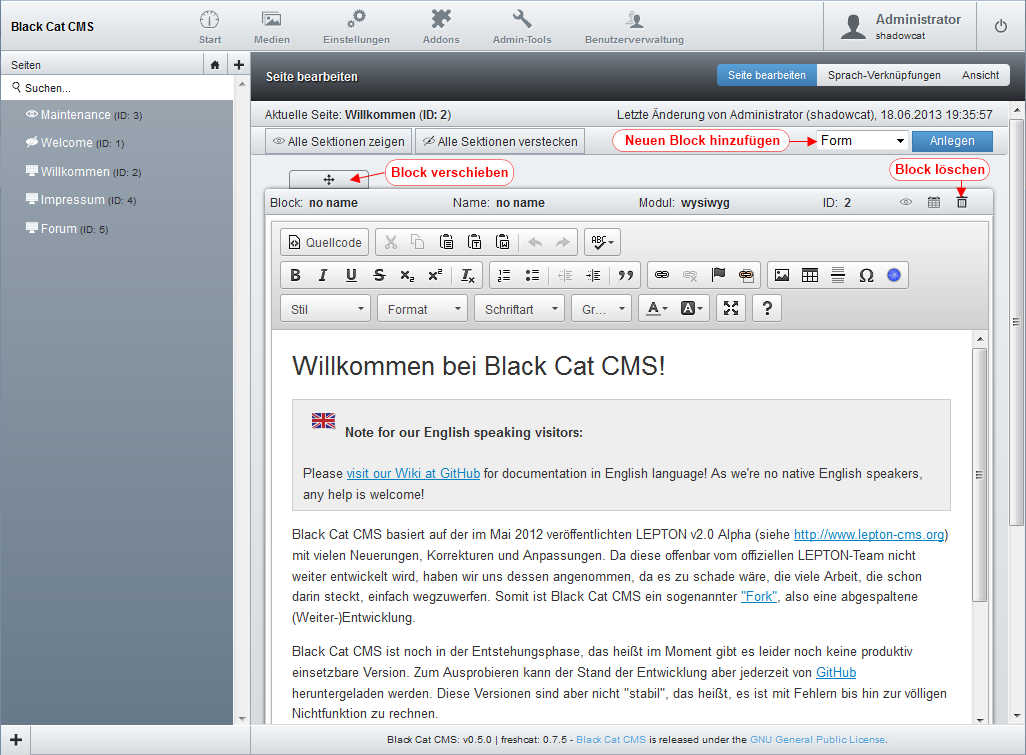Add a new page with plus in Seiten header

tap(239, 65)
